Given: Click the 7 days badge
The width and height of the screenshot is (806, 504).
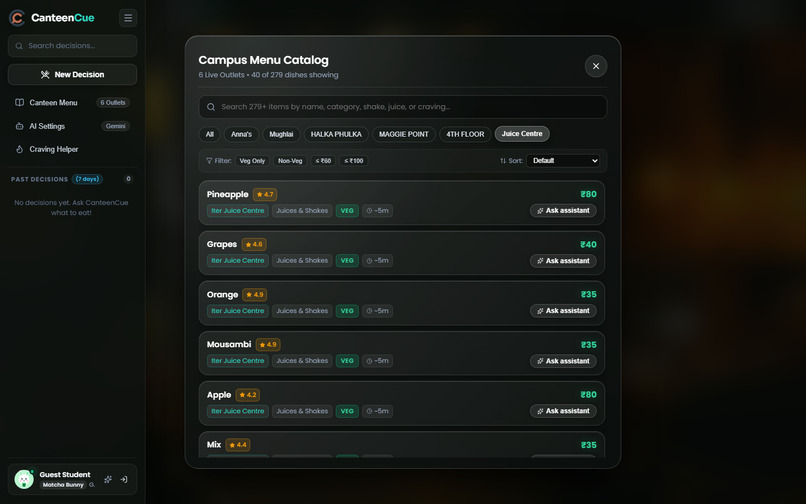Looking at the screenshot, I should (87, 179).
